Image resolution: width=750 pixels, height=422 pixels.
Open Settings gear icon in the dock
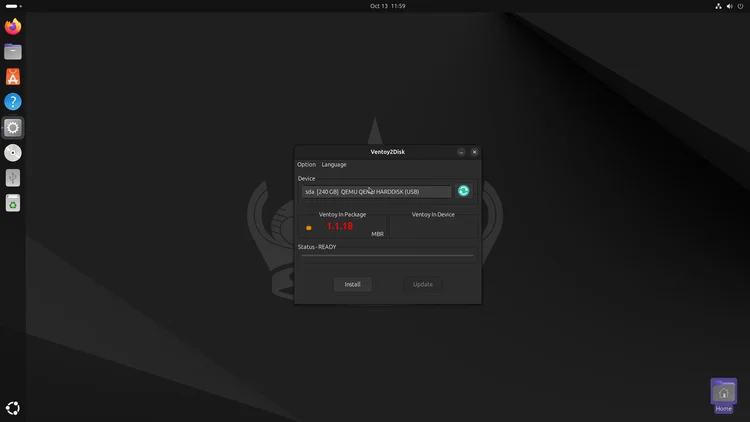(x=13, y=128)
